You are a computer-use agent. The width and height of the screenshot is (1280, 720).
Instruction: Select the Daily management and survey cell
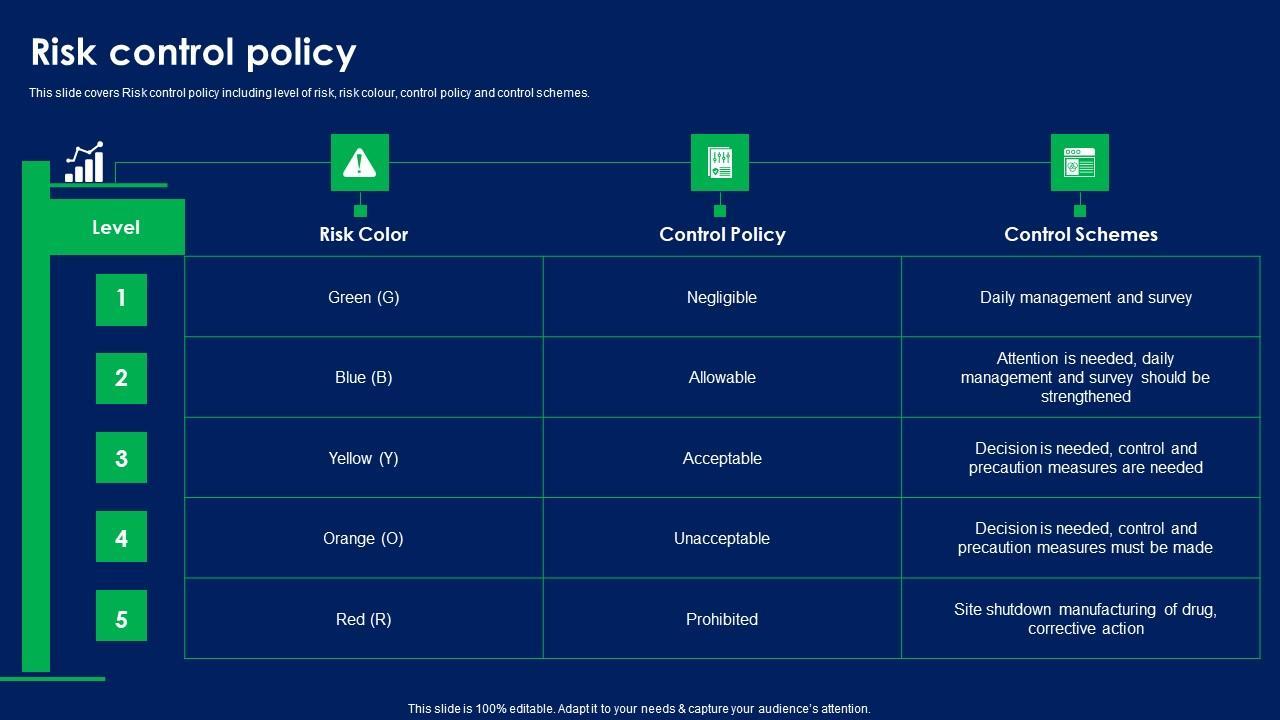(x=1085, y=297)
